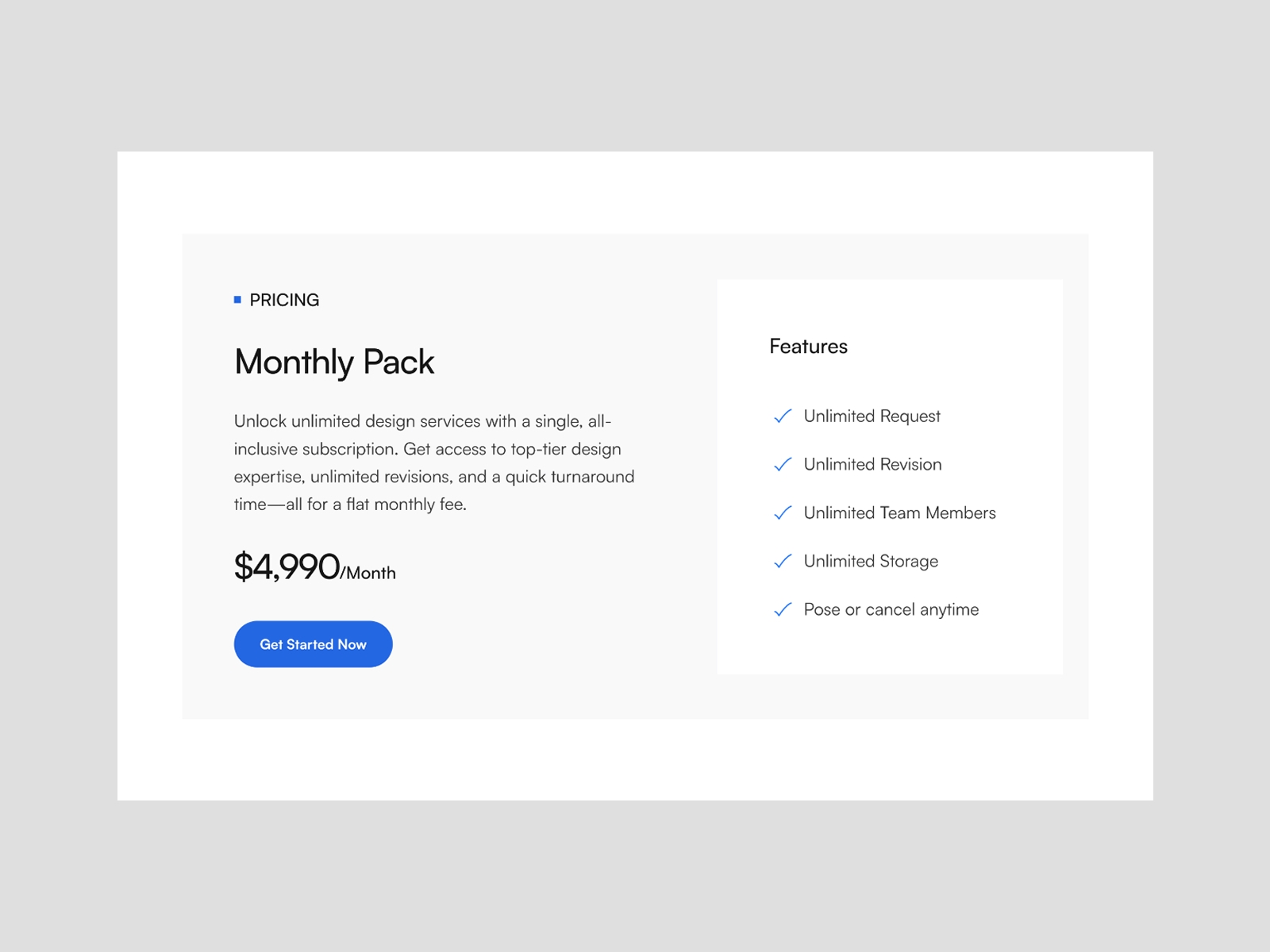Click the checkmark next to Unlimited Storage
This screenshot has height=952, width=1270.
pos(783,562)
